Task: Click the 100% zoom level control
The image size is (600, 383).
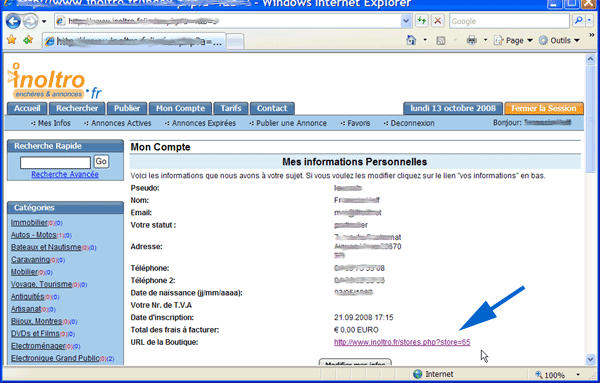Action: click(550, 375)
